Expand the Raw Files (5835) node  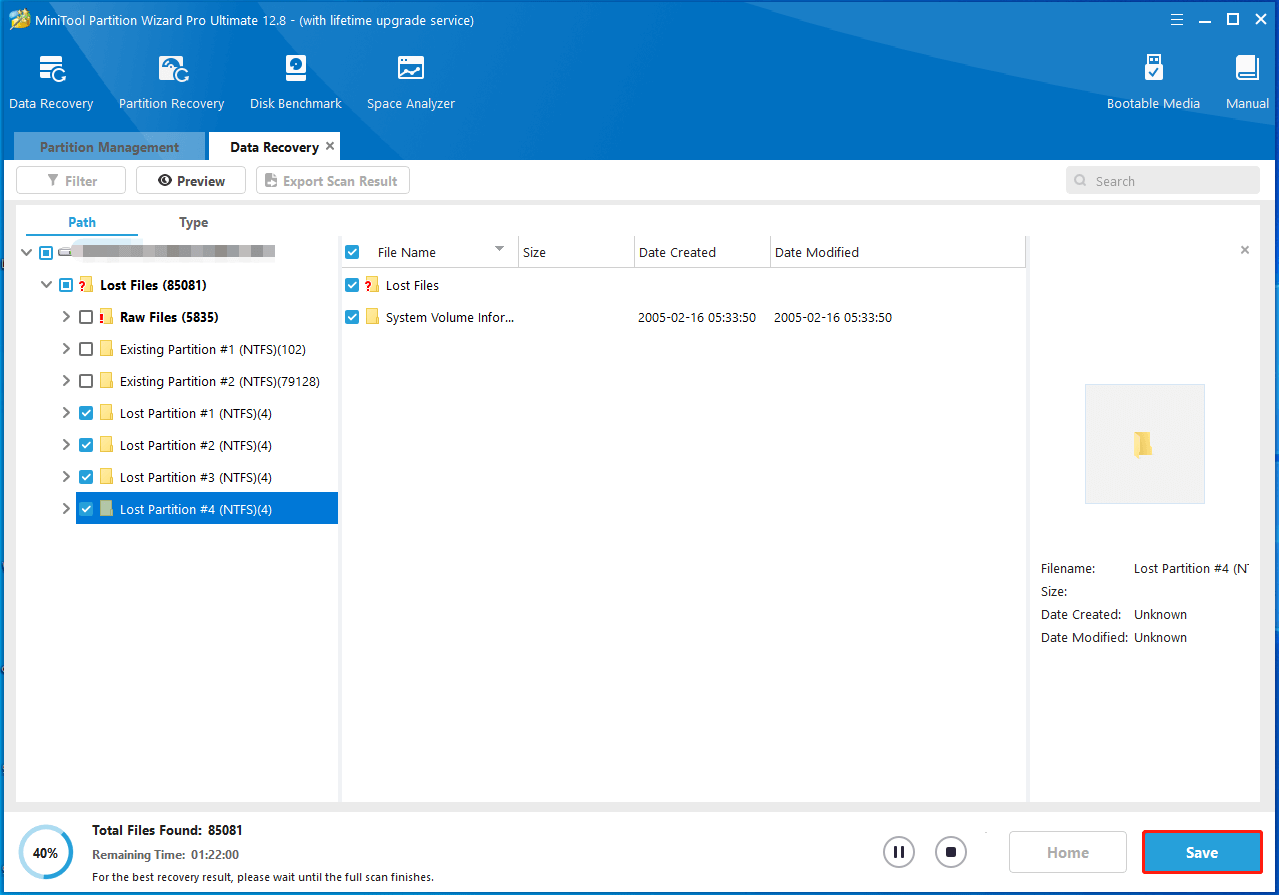pos(66,317)
